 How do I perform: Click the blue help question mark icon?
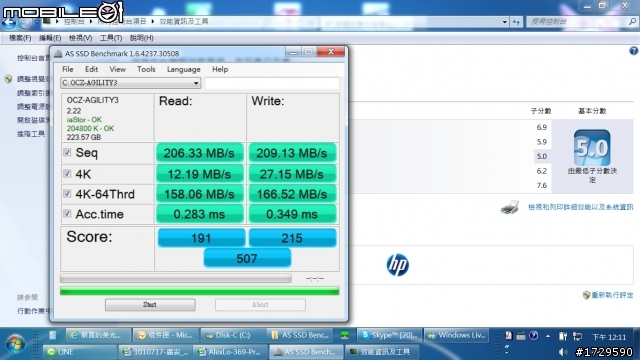coord(633,51)
